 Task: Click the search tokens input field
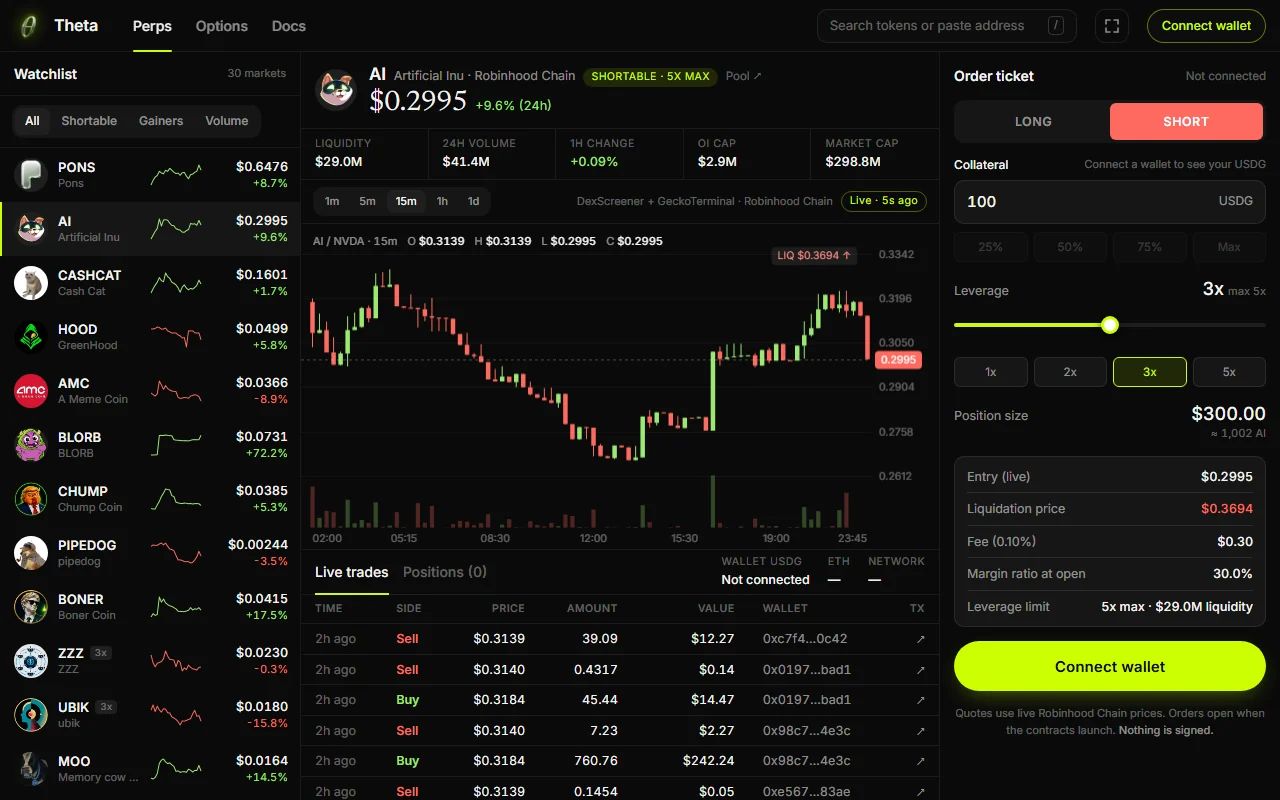[947, 26]
